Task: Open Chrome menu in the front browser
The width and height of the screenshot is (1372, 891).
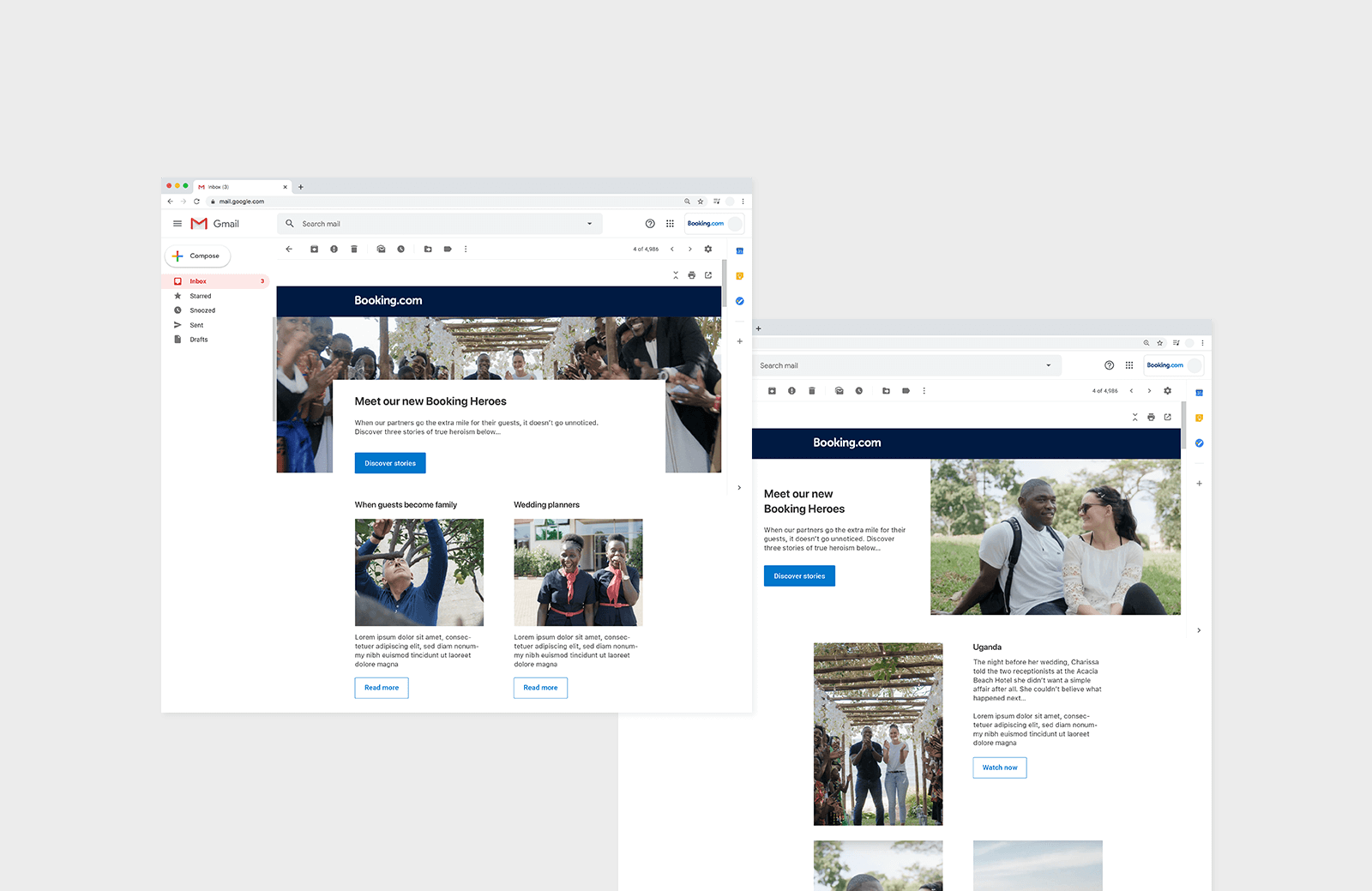Action: [x=743, y=202]
